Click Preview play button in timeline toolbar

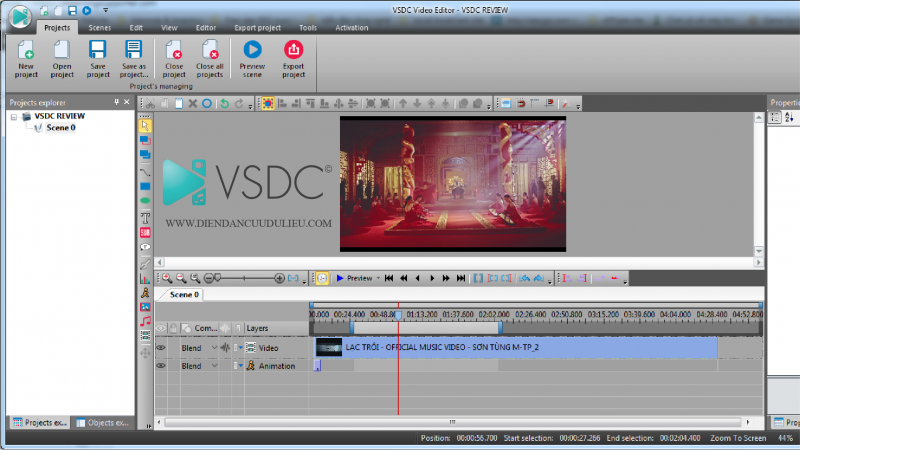[x=354, y=278]
